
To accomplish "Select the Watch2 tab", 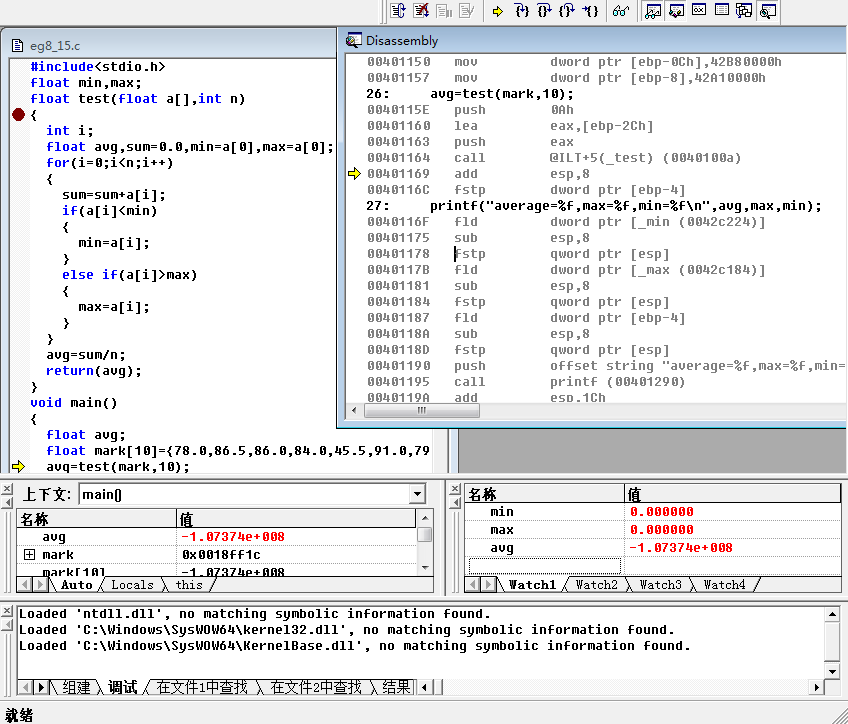I will click(x=596, y=584).
